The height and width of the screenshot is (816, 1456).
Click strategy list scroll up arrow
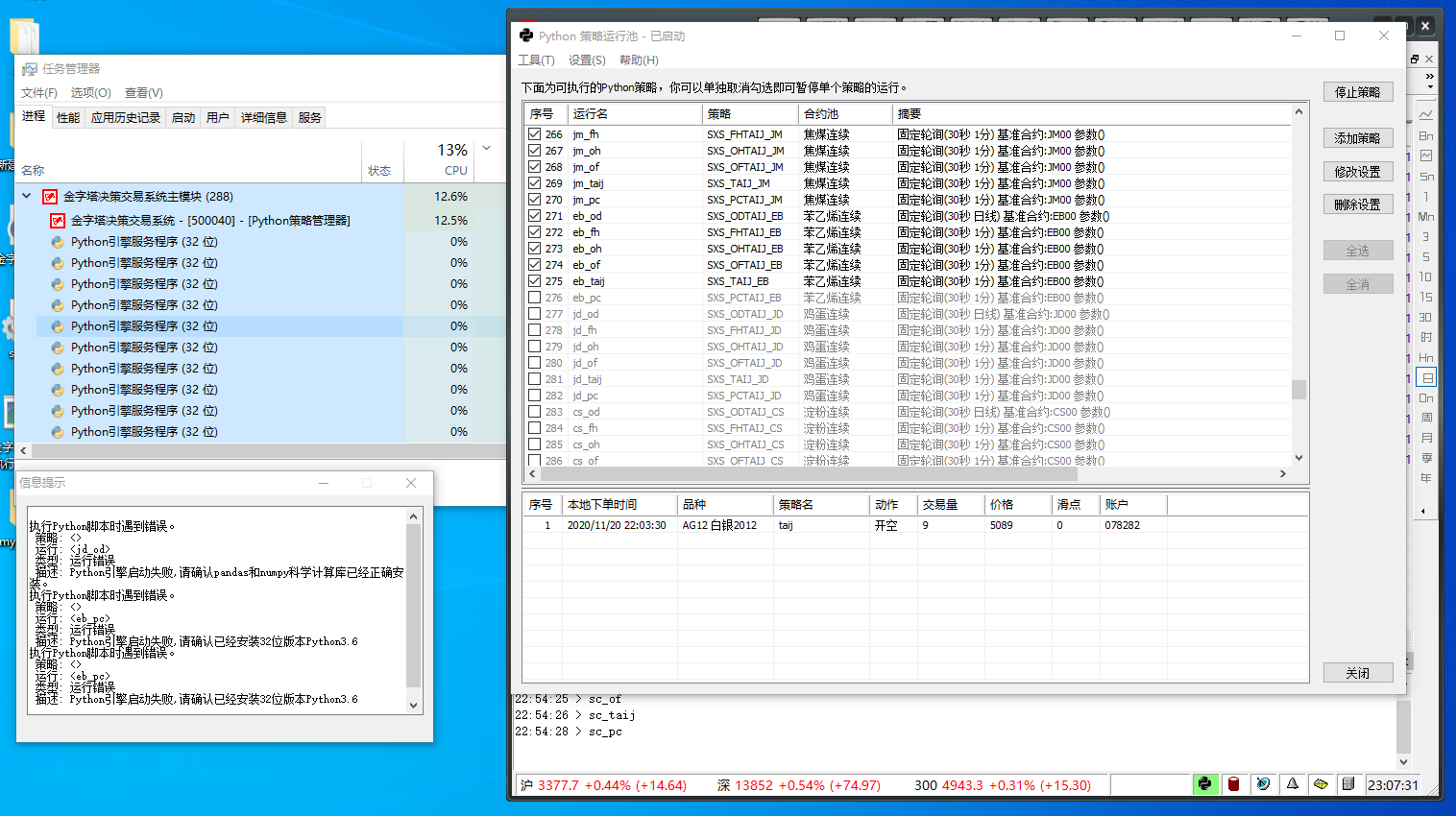tap(1298, 111)
